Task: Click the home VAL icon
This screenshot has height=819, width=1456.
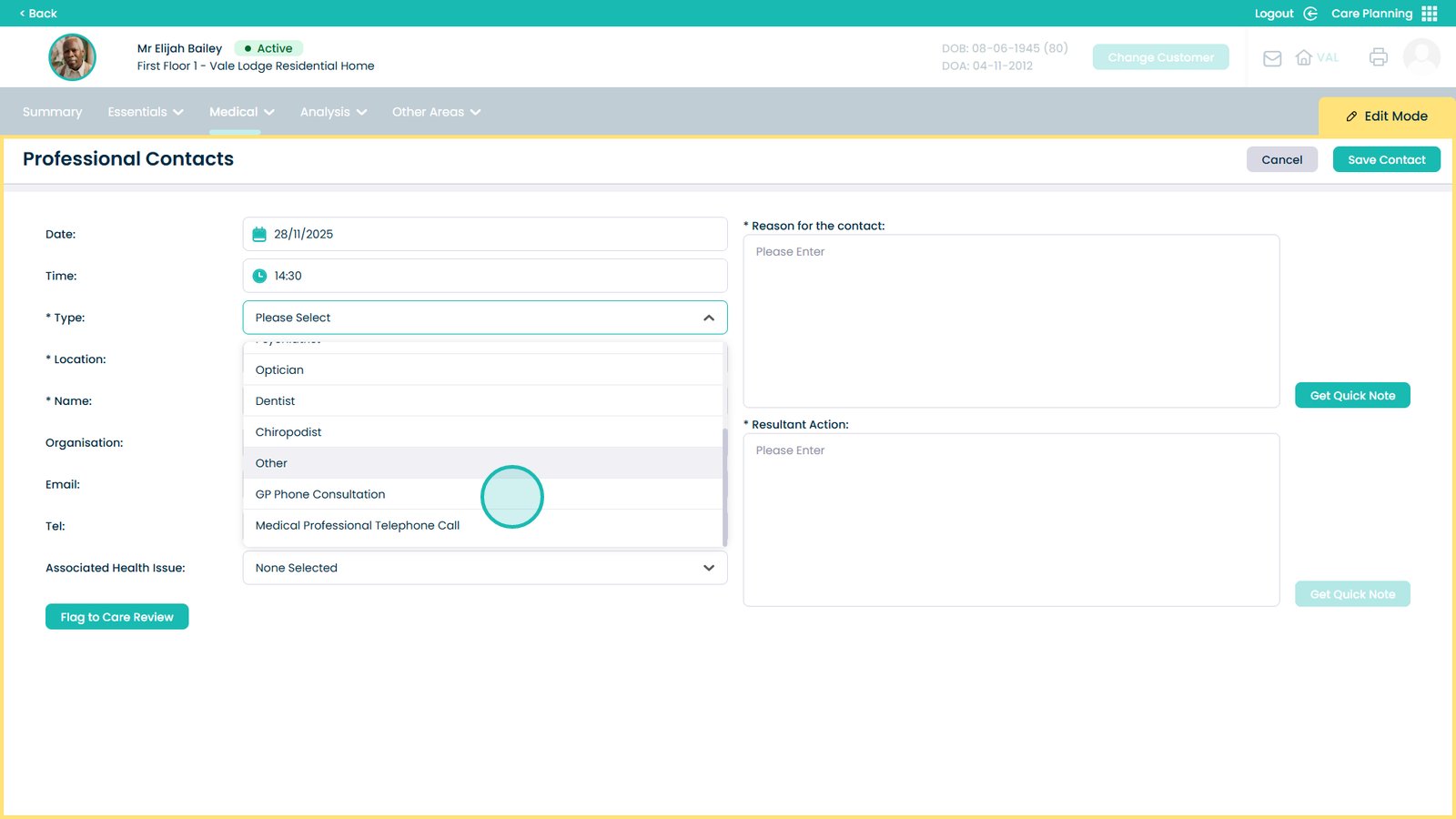Action: click(x=1304, y=57)
